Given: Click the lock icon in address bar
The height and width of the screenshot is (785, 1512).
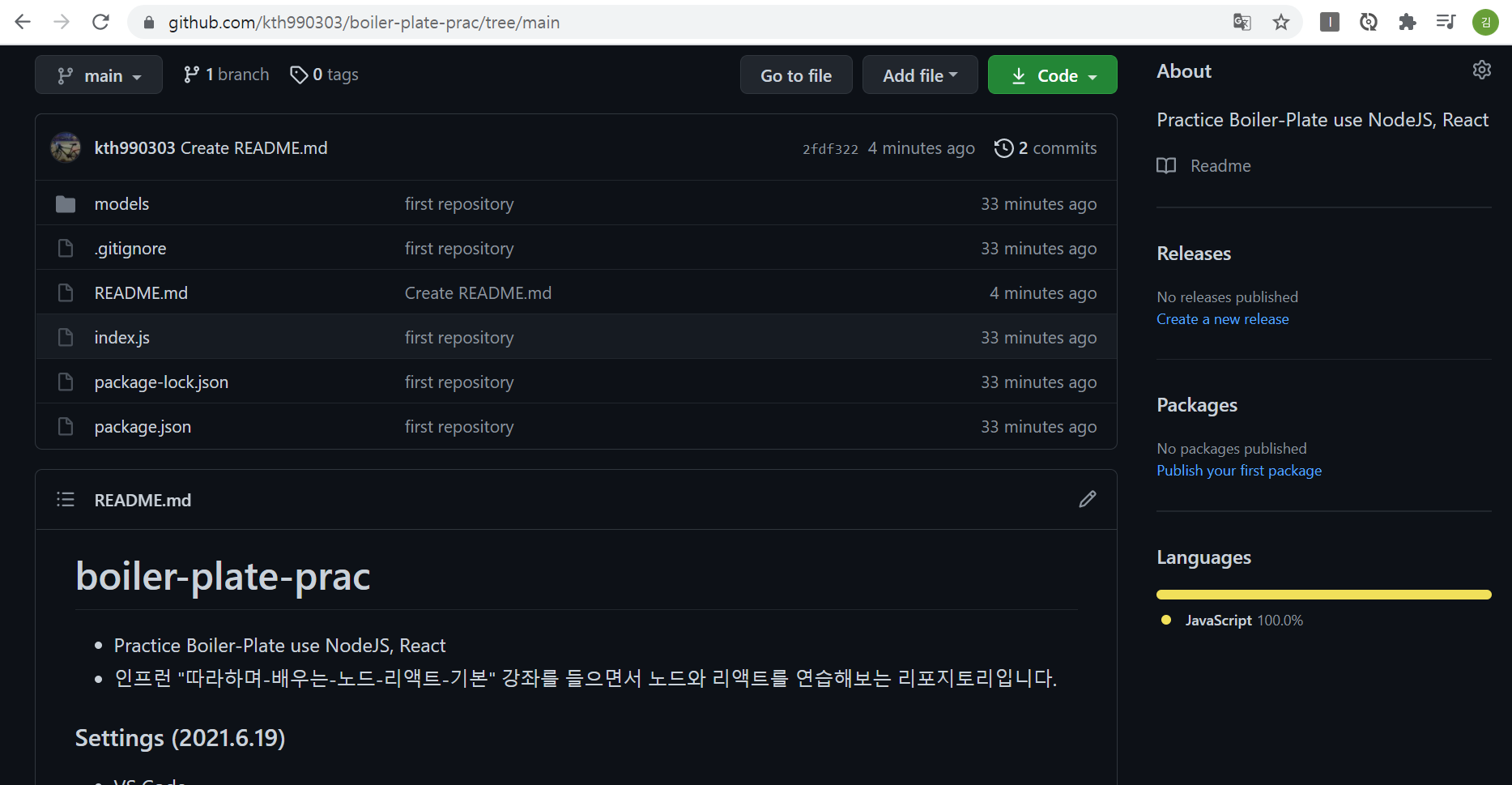Looking at the screenshot, I should [x=149, y=23].
